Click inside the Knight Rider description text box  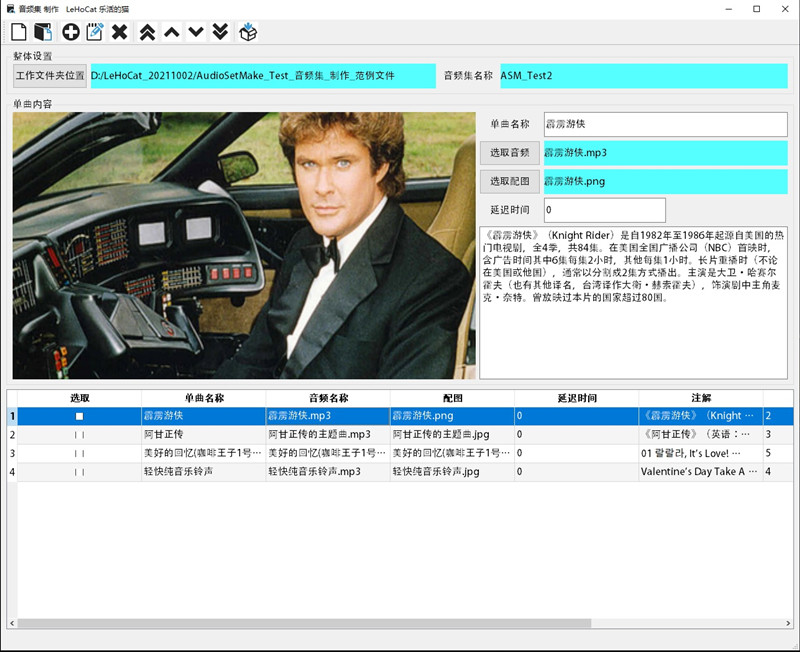pos(633,303)
